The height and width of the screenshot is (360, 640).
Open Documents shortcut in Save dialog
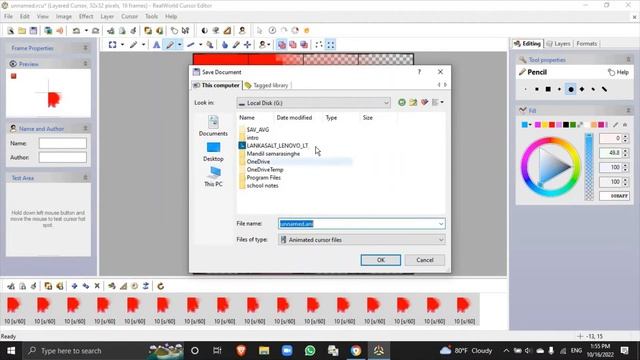pos(213,126)
